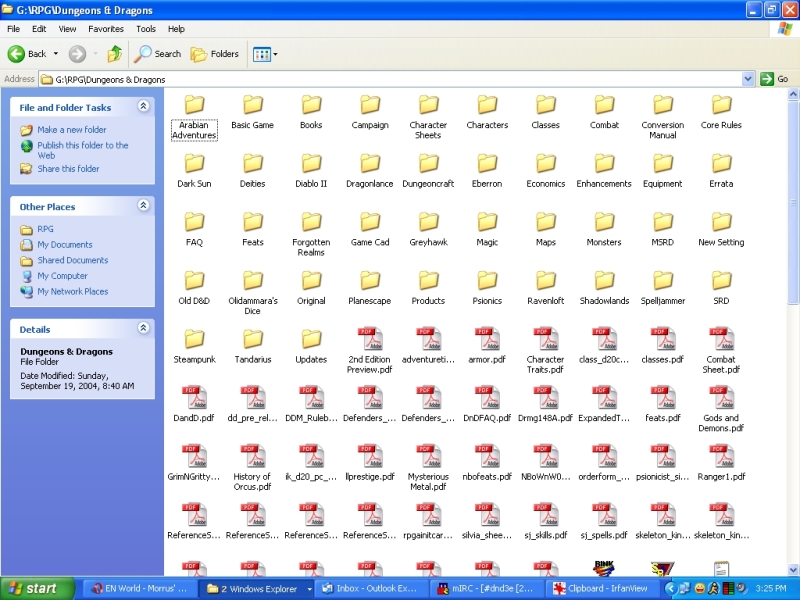This screenshot has height=600, width=800.
Task: Select the History of Orcus.pdf file
Action: coord(253,469)
